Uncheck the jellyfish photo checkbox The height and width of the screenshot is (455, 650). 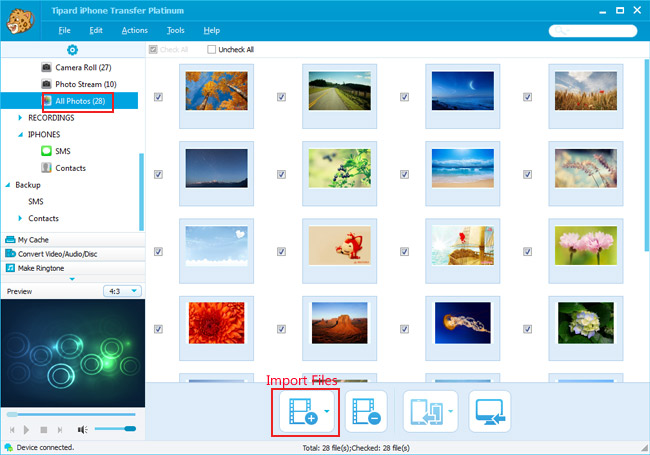coord(405,329)
